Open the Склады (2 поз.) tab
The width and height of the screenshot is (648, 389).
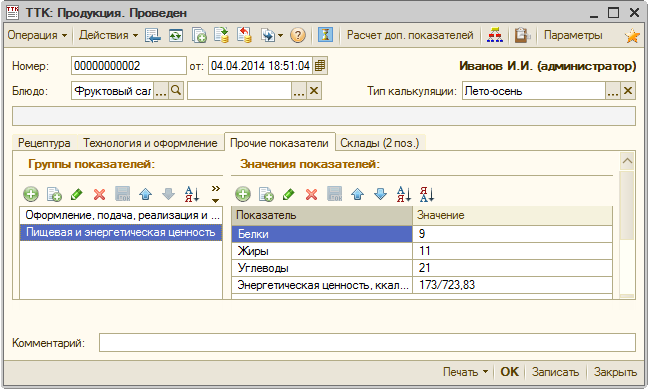click(x=380, y=143)
